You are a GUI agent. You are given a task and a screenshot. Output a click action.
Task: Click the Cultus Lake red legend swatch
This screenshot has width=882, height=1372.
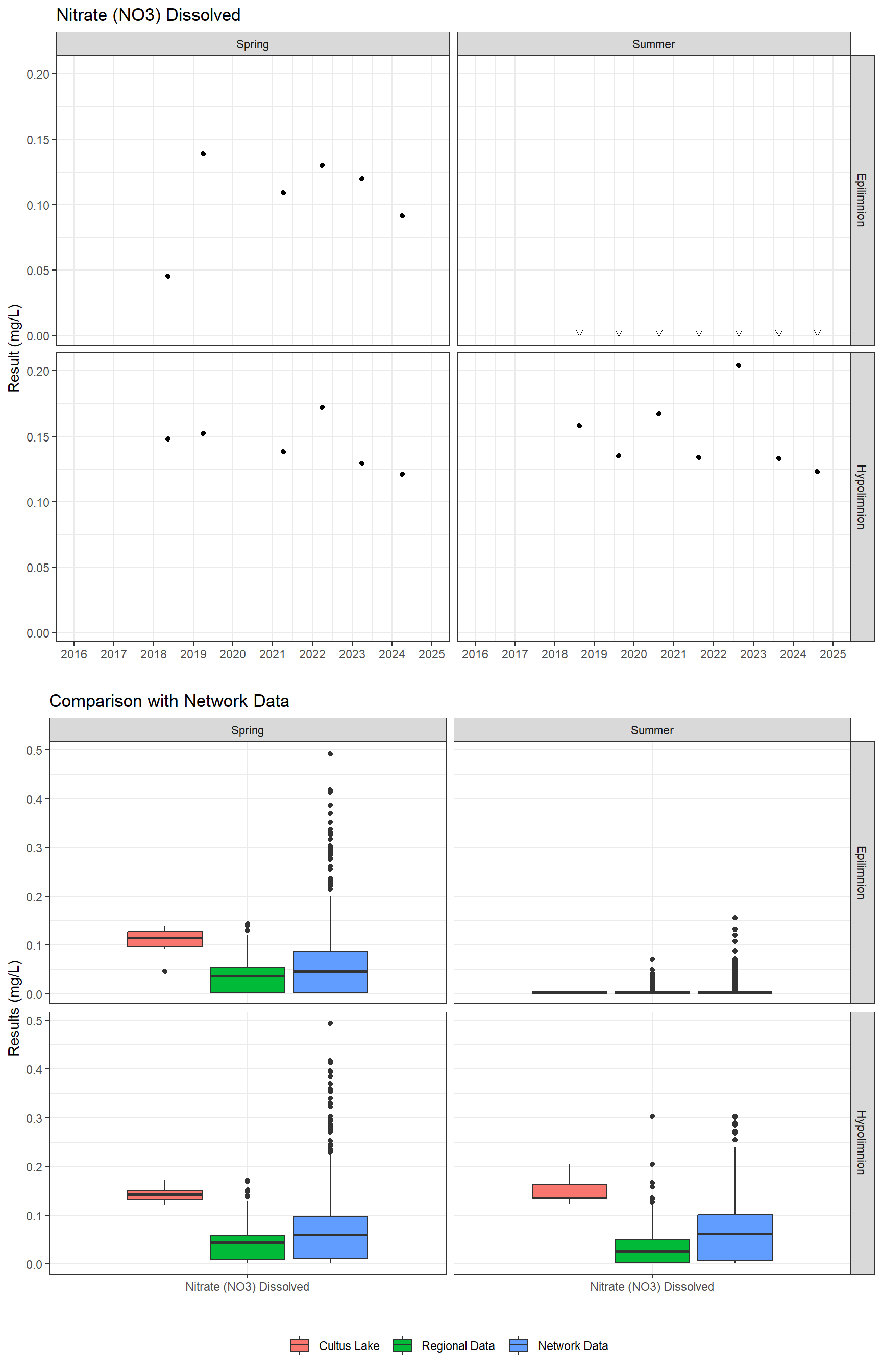300,1345
